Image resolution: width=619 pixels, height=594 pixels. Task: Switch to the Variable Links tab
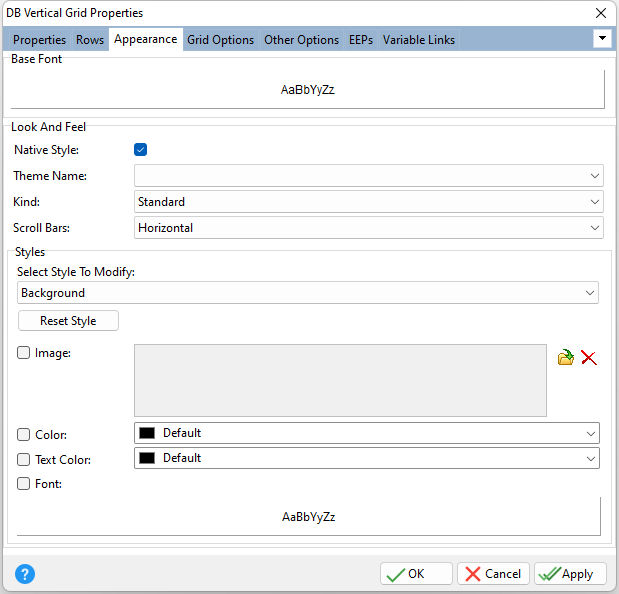(x=418, y=39)
